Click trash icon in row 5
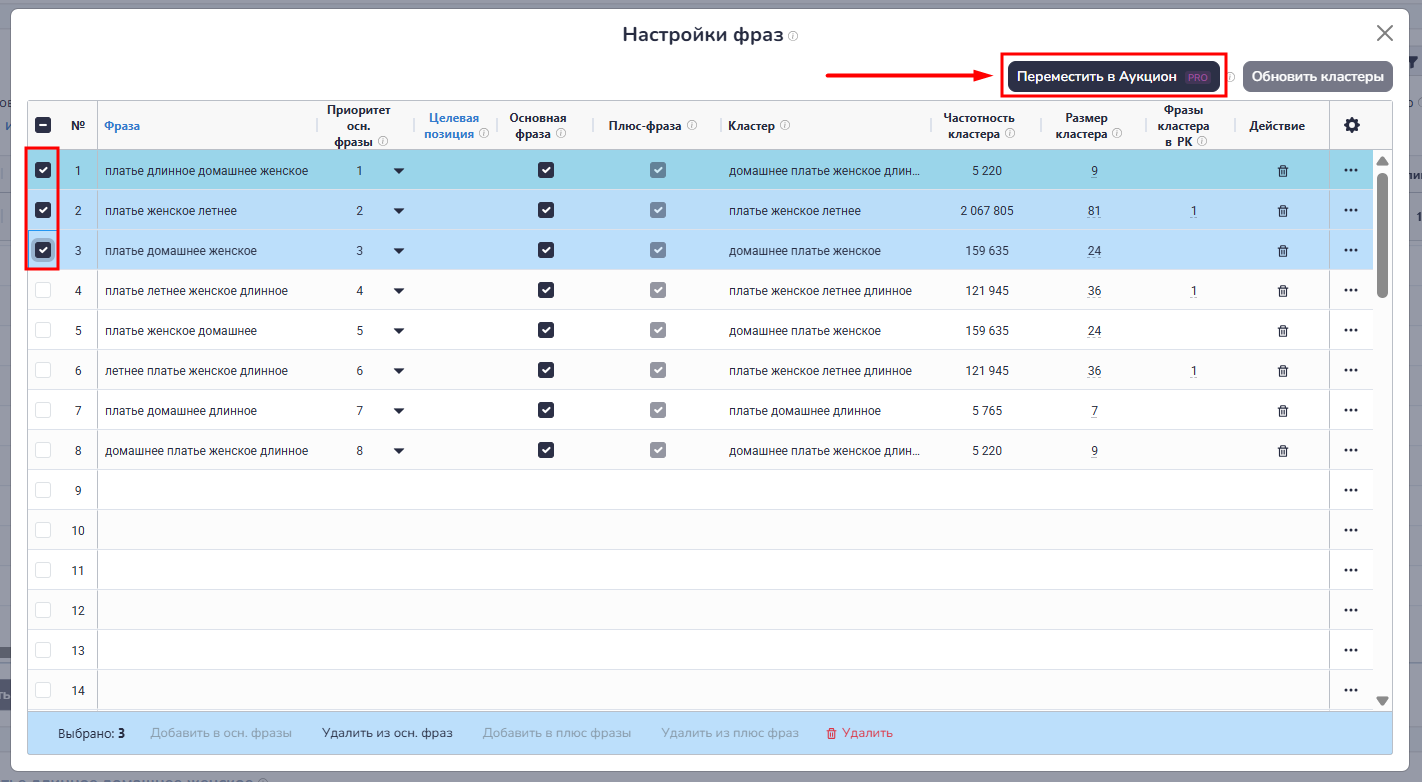This screenshot has height=782, width=1422. tap(1283, 331)
